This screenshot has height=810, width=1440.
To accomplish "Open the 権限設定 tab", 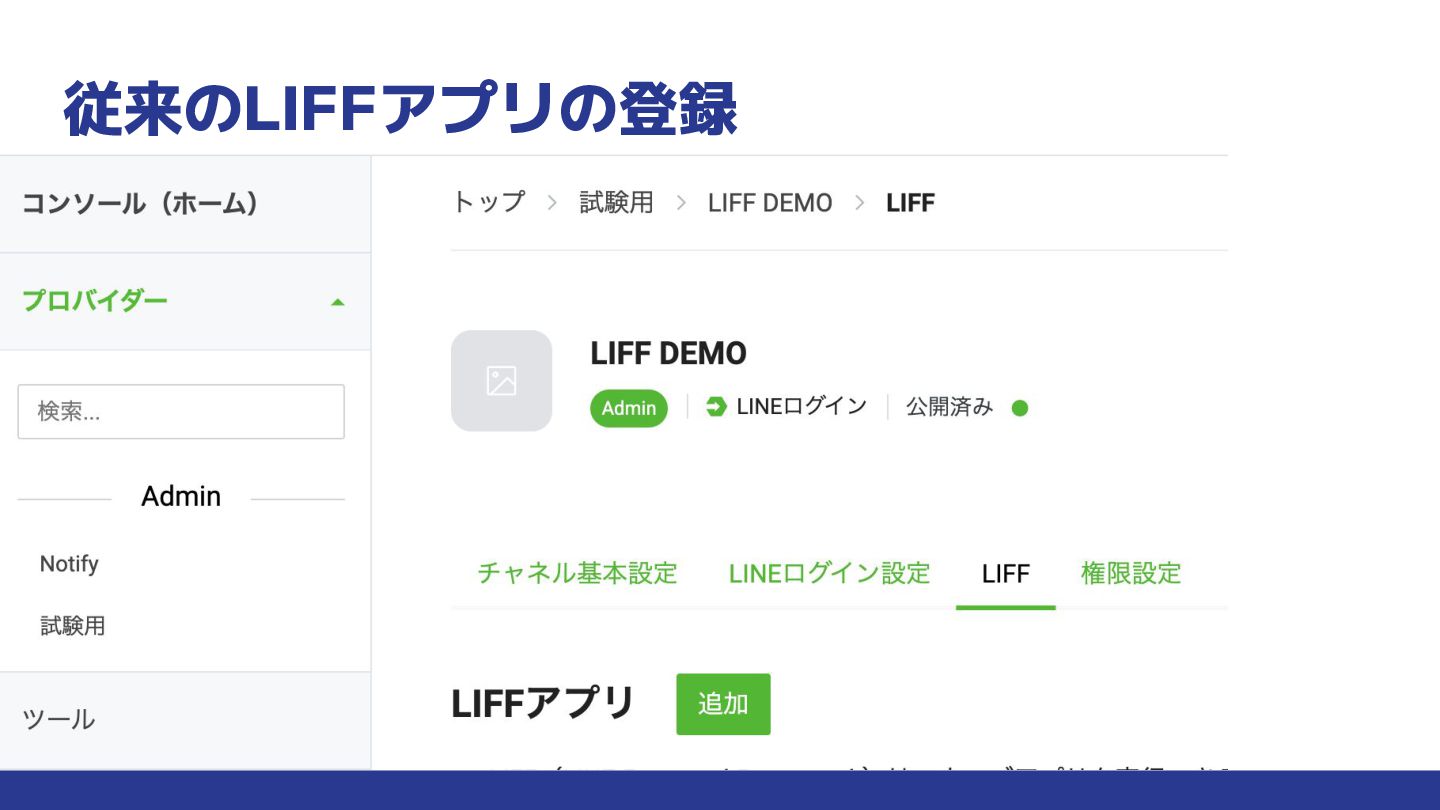I will [1131, 573].
